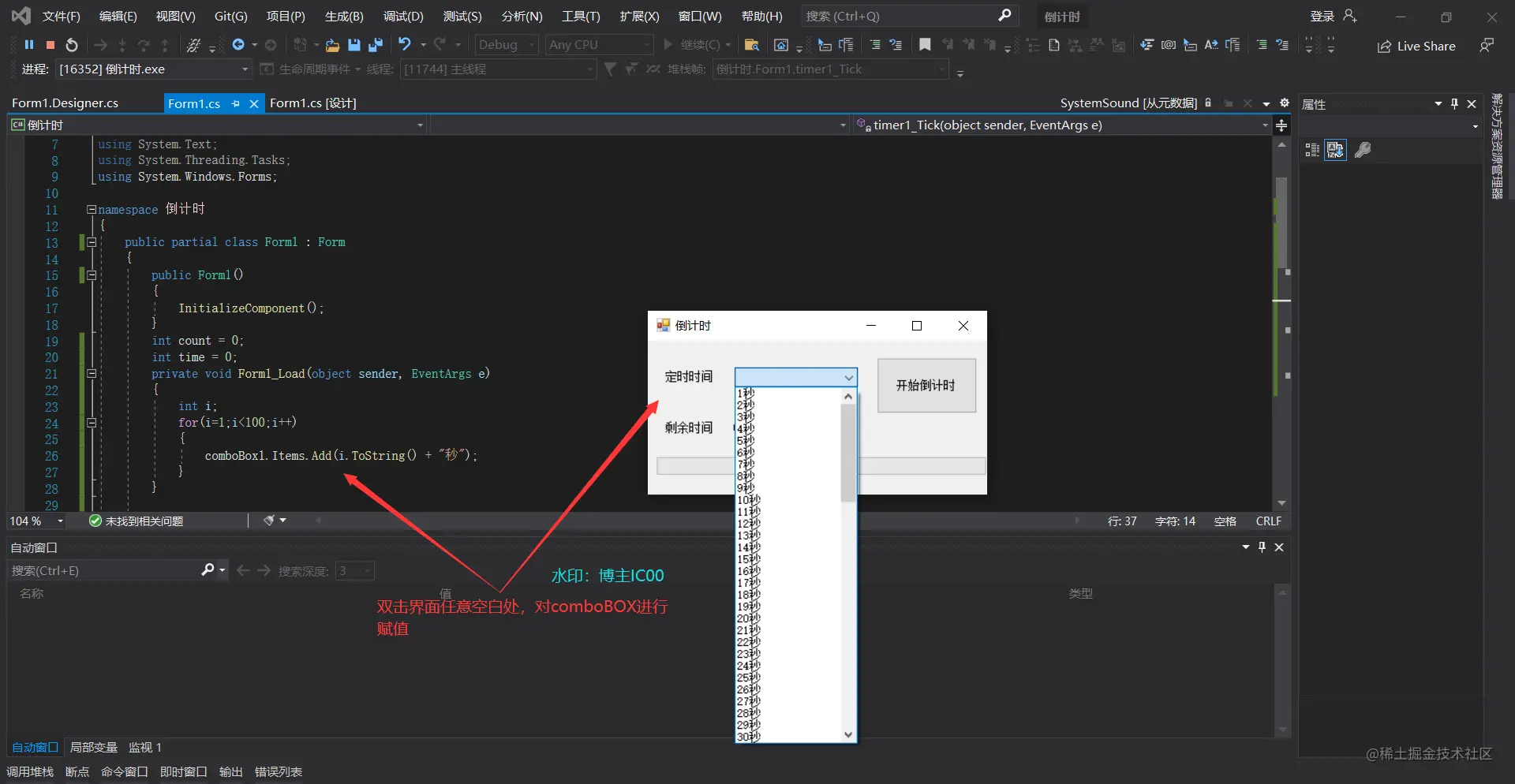Collapse the Form1_Load method block
This screenshot has height=784, width=1515.
pyautogui.click(x=92, y=374)
